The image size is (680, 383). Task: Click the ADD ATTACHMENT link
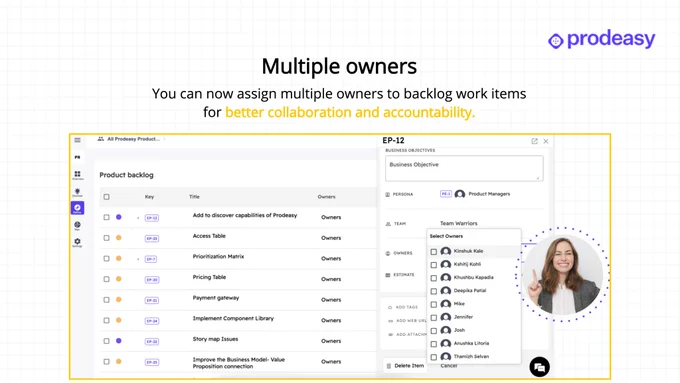pyautogui.click(x=408, y=335)
